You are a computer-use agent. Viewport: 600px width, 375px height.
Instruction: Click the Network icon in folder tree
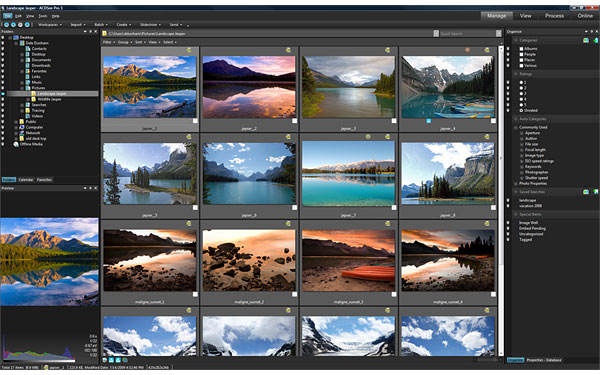[22, 133]
